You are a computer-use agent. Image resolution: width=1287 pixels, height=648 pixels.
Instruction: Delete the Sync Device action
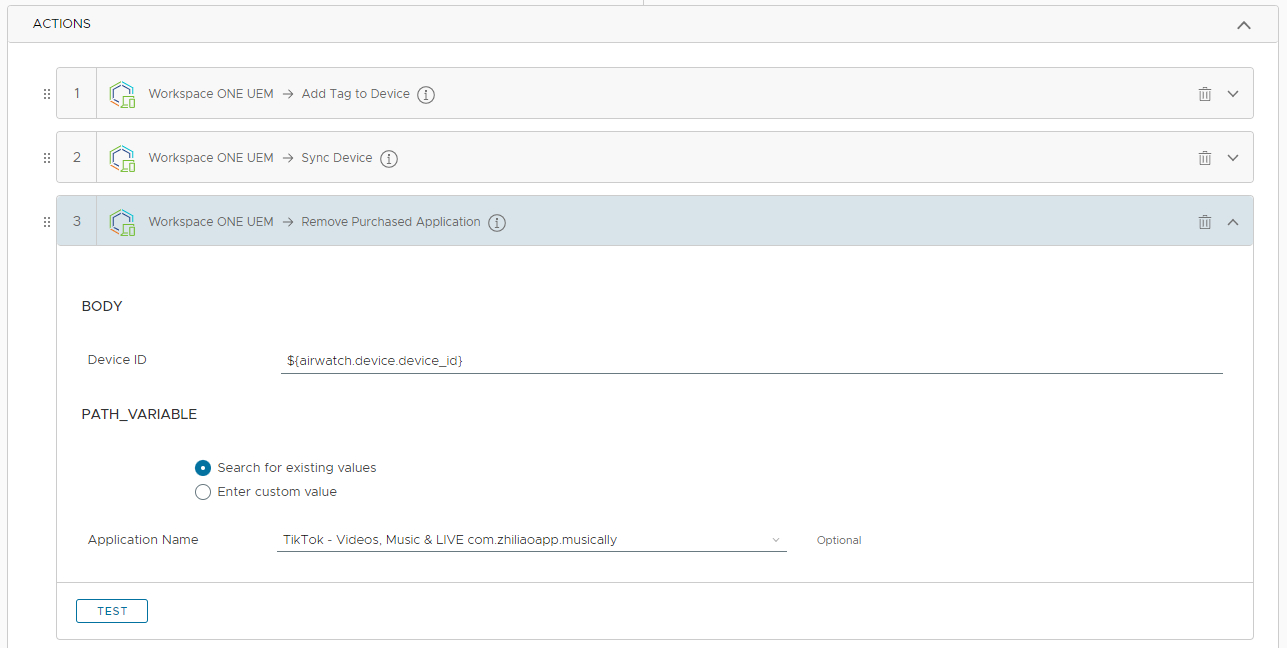1204,158
